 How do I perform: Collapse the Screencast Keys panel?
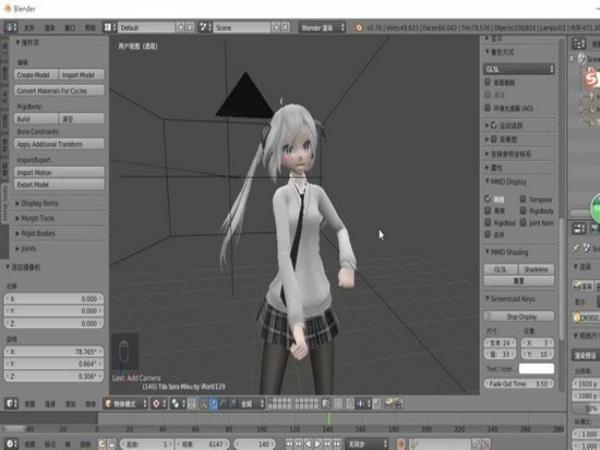coord(510,298)
